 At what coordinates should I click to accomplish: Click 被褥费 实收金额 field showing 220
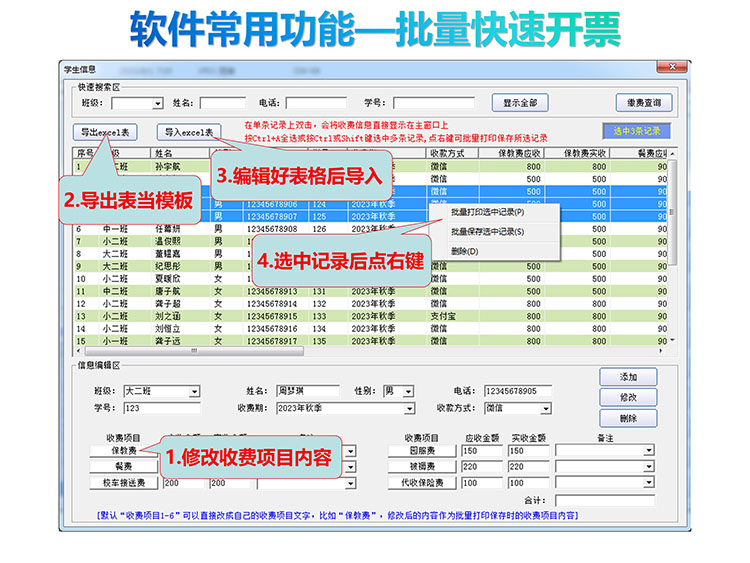pyautogui.click(x=528, y=466)
